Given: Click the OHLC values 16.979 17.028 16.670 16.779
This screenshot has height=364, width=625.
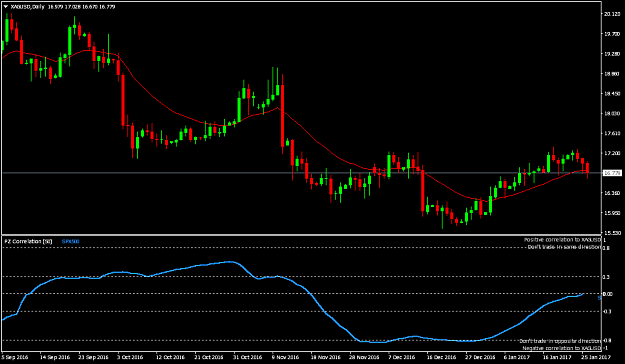Looking at the screenshot, I should click(81, 7).
